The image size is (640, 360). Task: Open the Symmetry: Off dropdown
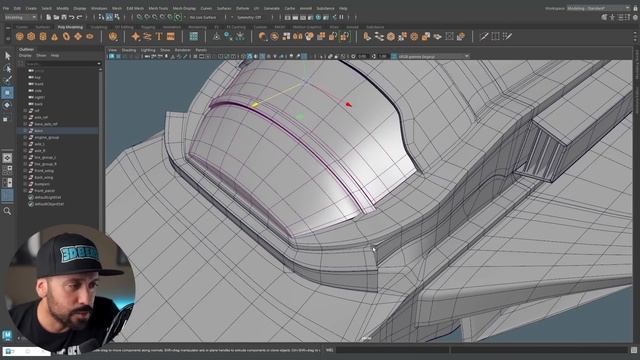coord(250,18)
